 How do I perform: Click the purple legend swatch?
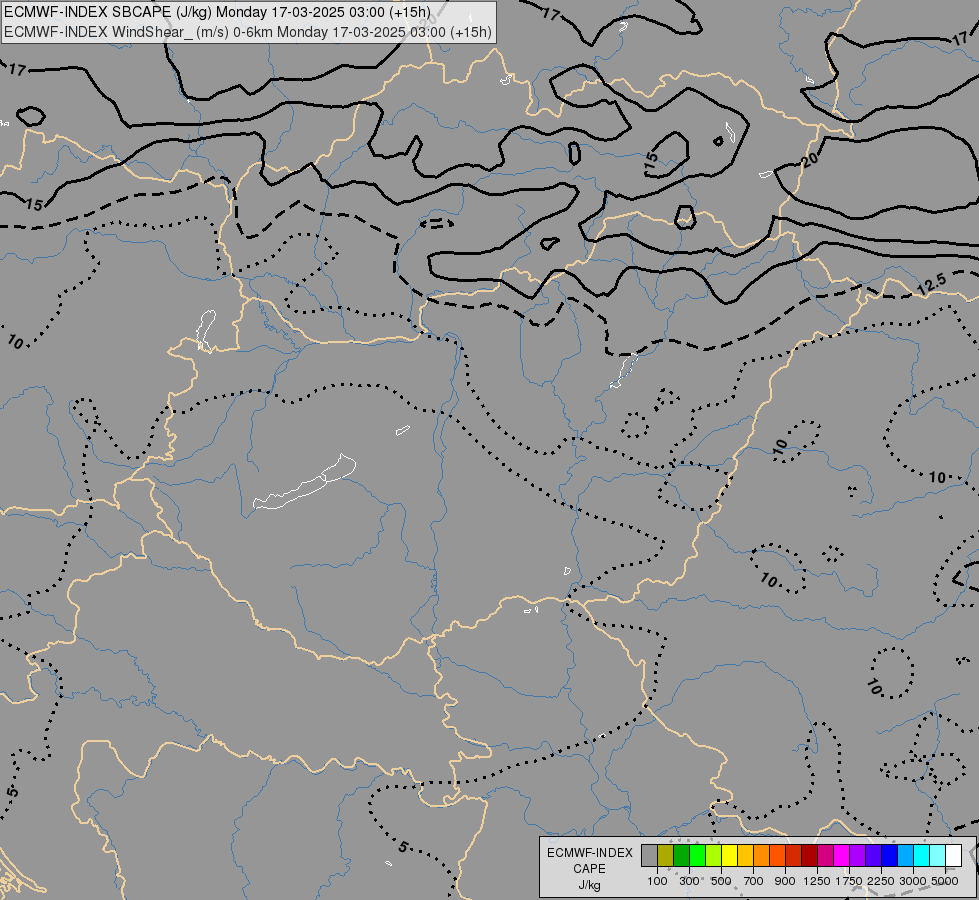click(858, 856)
